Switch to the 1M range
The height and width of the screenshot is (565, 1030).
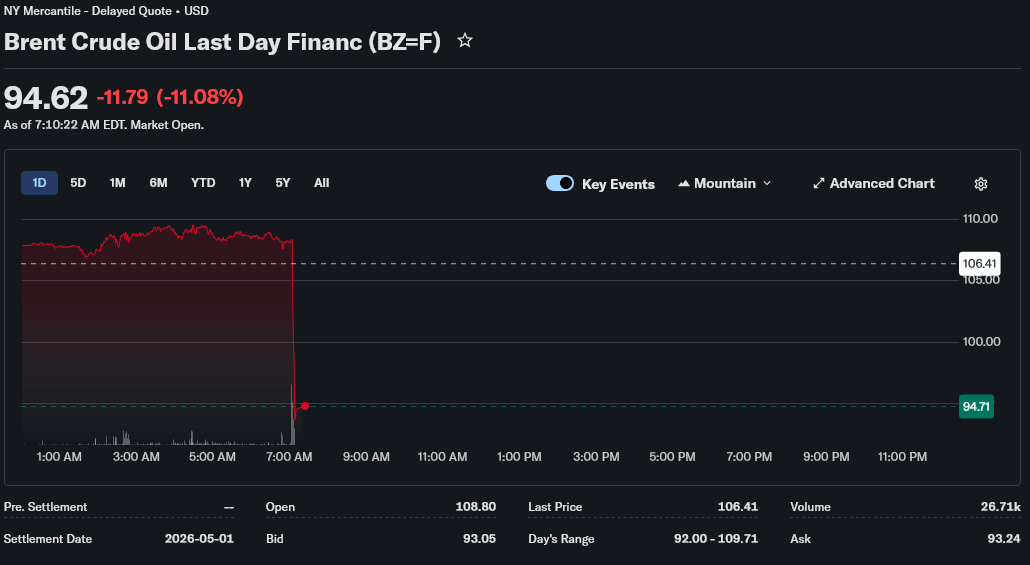(x=118, y=183)
